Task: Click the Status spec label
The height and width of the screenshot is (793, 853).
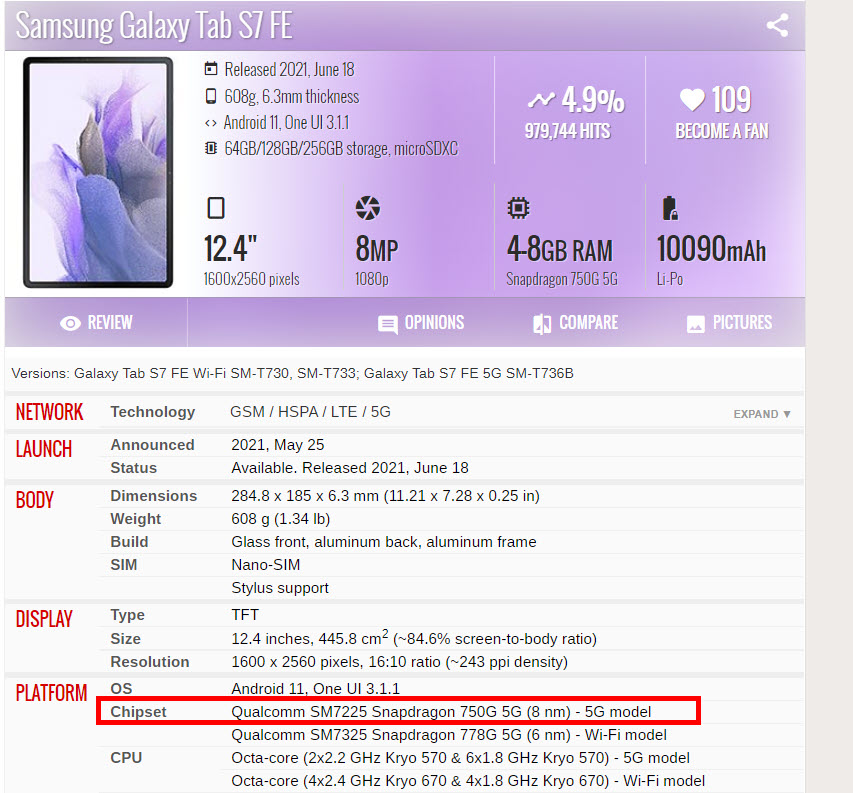Action: [134, 468]
